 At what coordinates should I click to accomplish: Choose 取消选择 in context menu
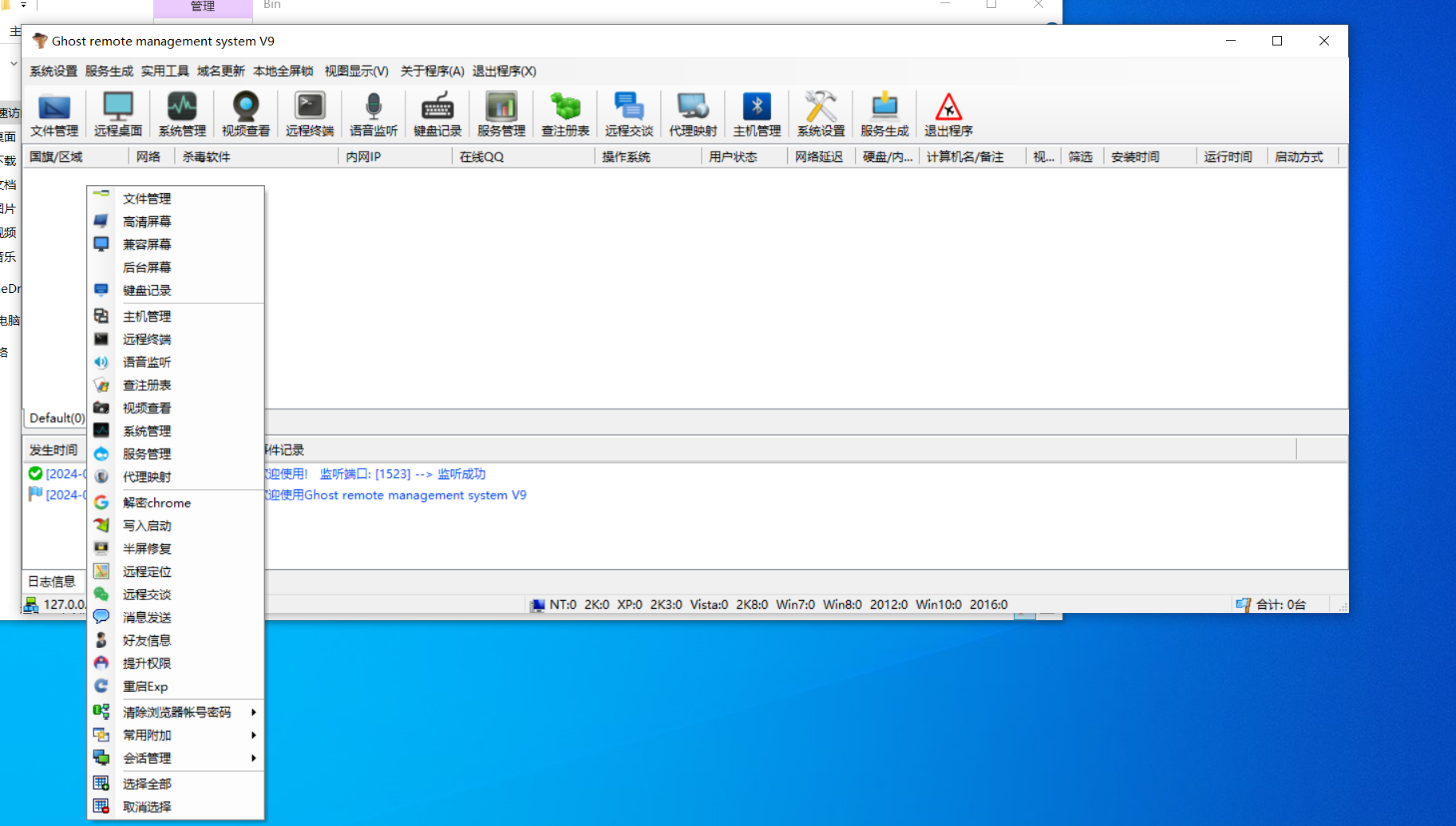[176, 807]
